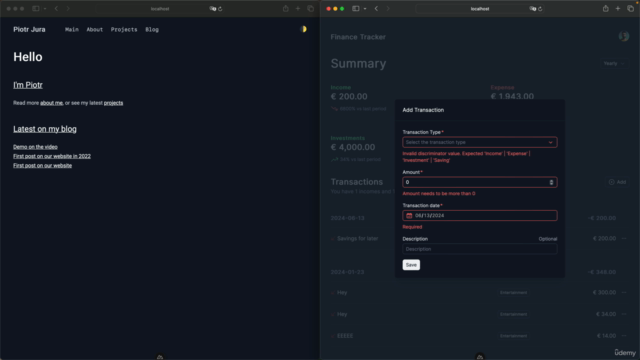The image size is (640, 360).
Task: Open options menu for € 300.00 Hey row
Action: [624, 292]
